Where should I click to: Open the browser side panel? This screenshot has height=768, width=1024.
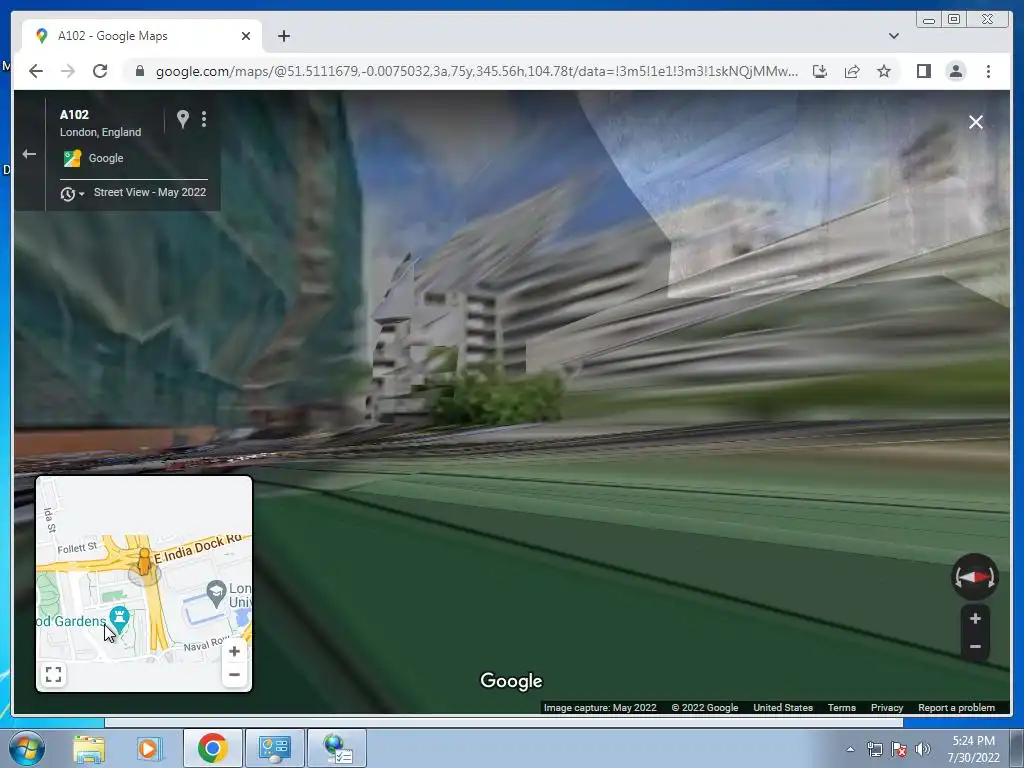tap(923, 71)
